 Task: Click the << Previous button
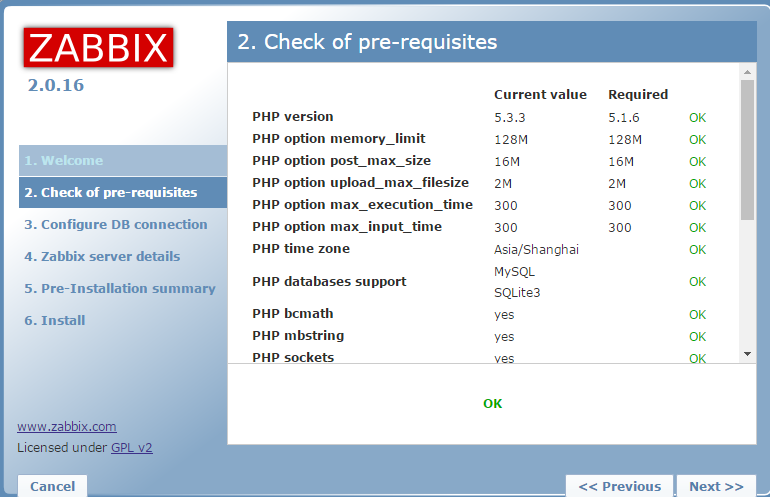click(619, 486)
